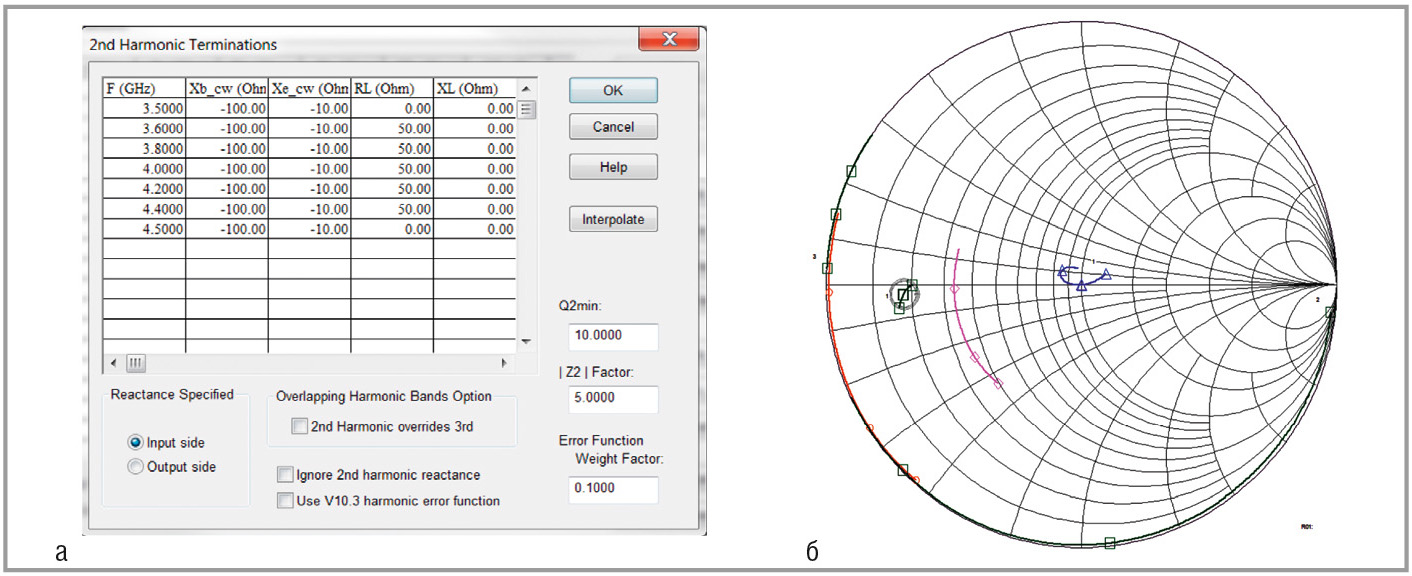Check Ignore 2nd harmonic reactance
Viewport: 1412px width, 576px height.
pyautogui.click(x=286, y=475)
